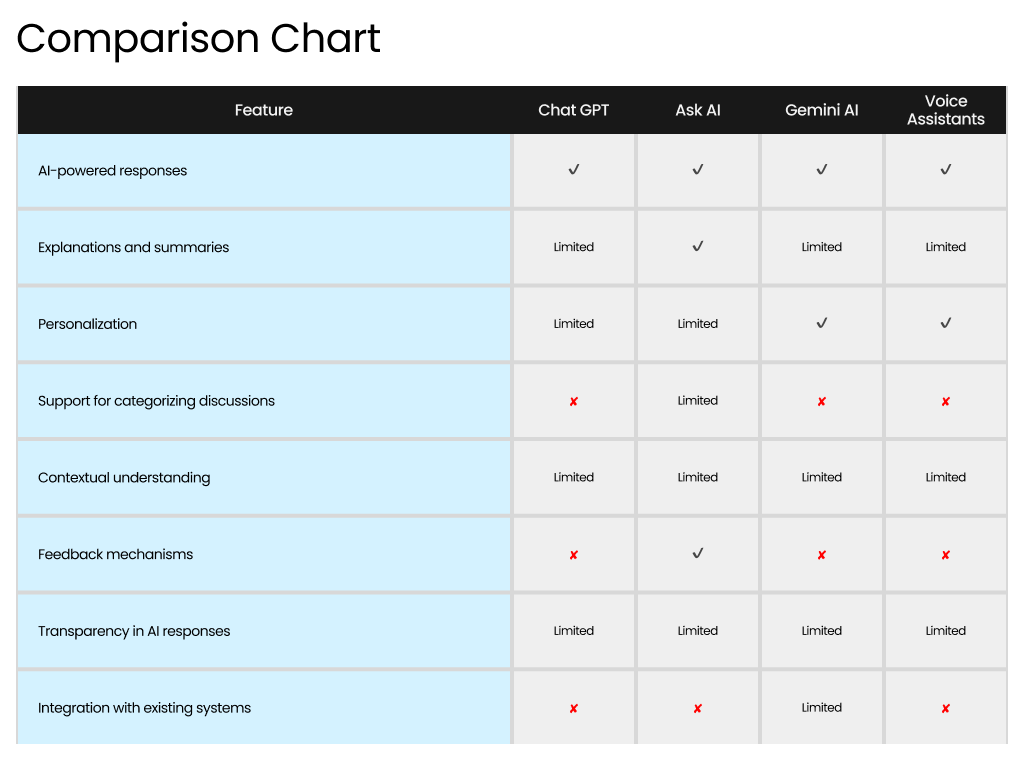The height and width of the screenshot is (768, 1024).
Task: Select the Voice Assistants column header
Action: pyautogui.click(x=946, y=110)
